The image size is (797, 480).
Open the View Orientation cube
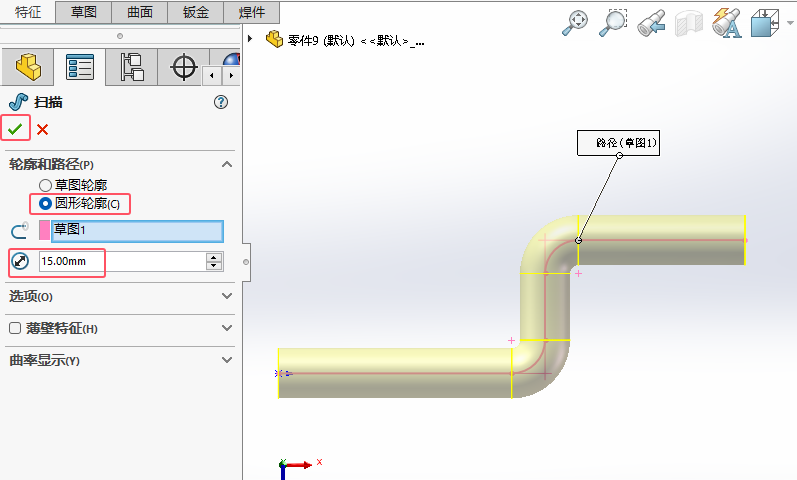(x=764, y=23)
